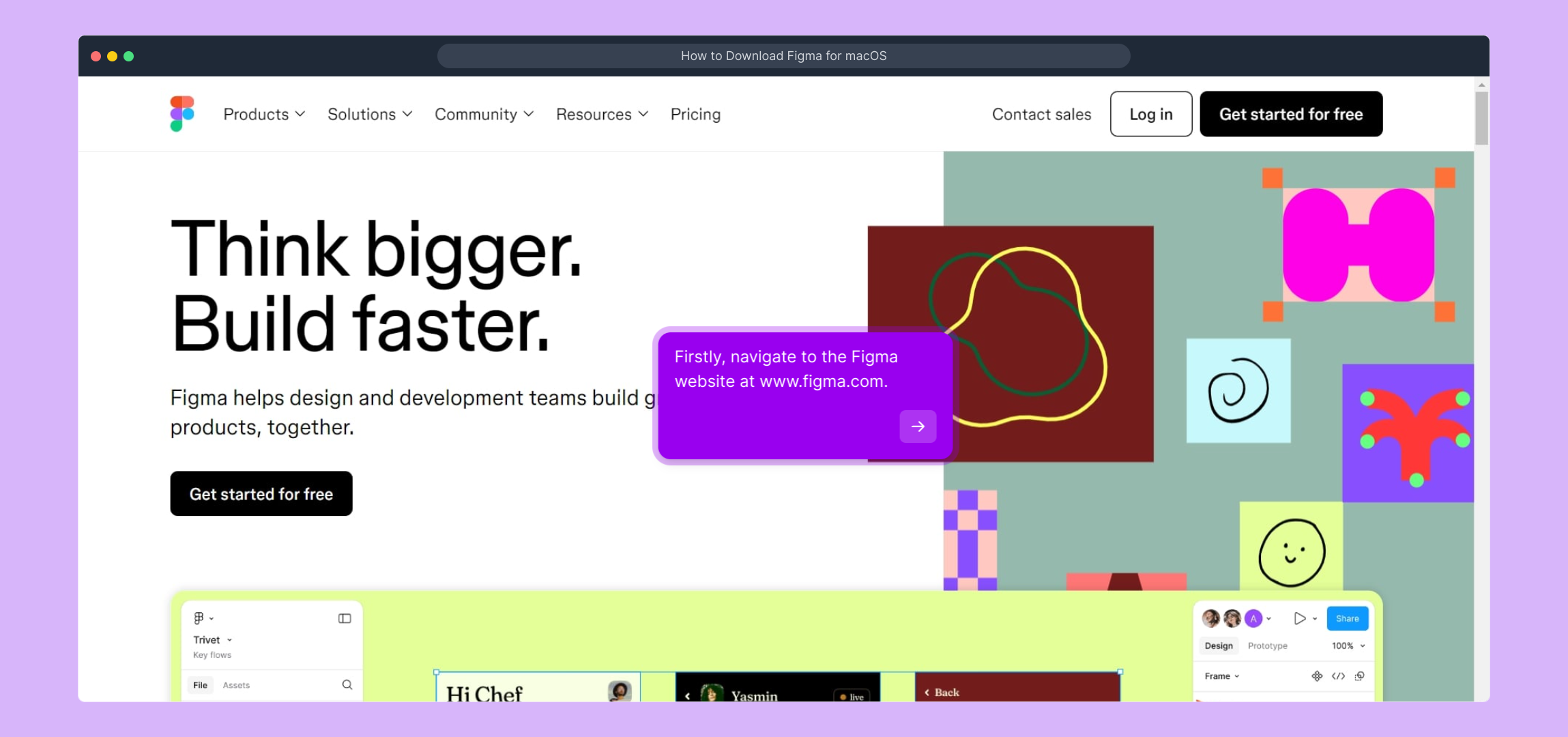Open the Pricing page link
This screenshot has height=737, width=1568.
click(695, 114)
